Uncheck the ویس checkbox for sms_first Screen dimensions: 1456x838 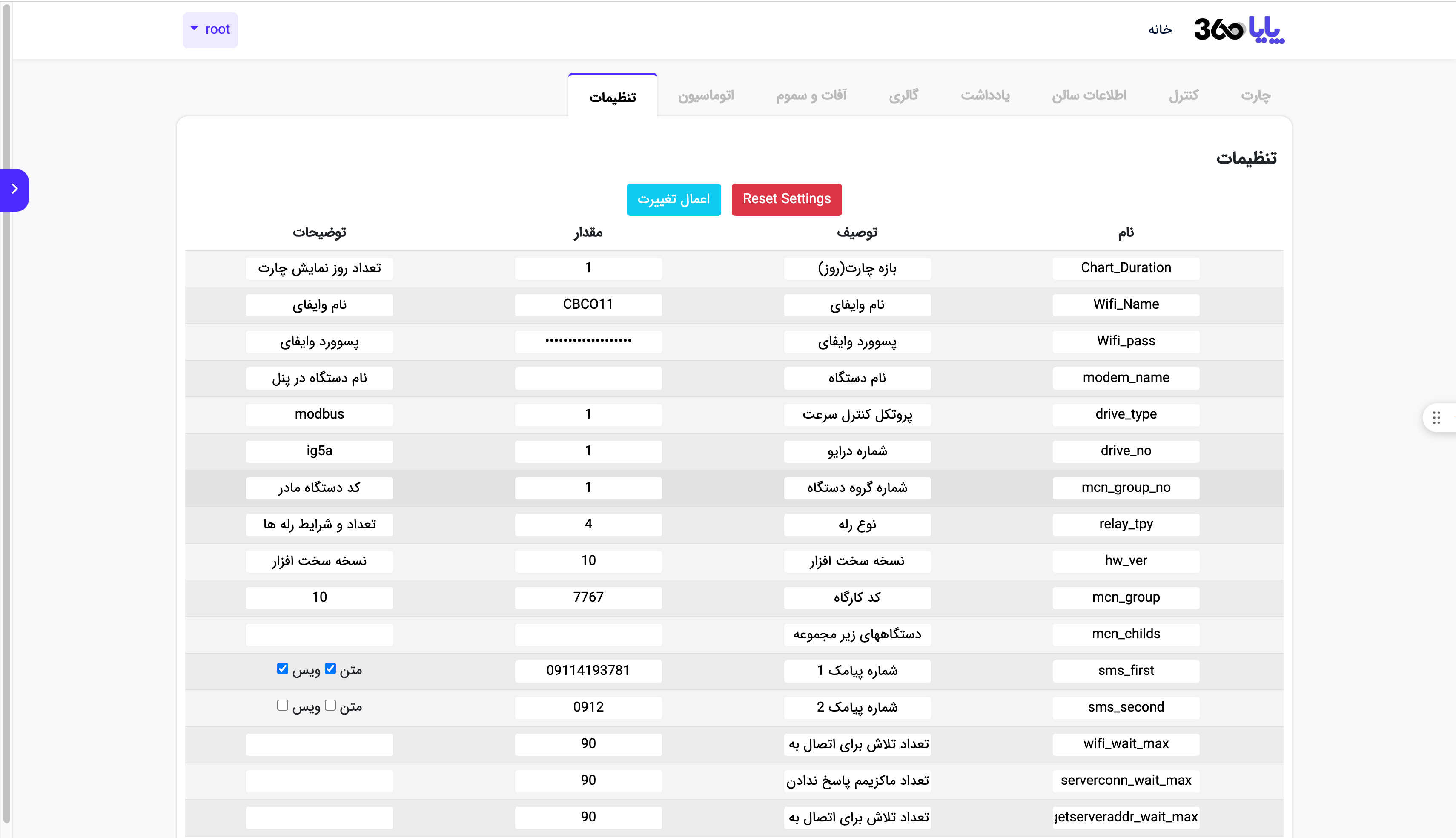pyautogui.click(x=282, y=669)
